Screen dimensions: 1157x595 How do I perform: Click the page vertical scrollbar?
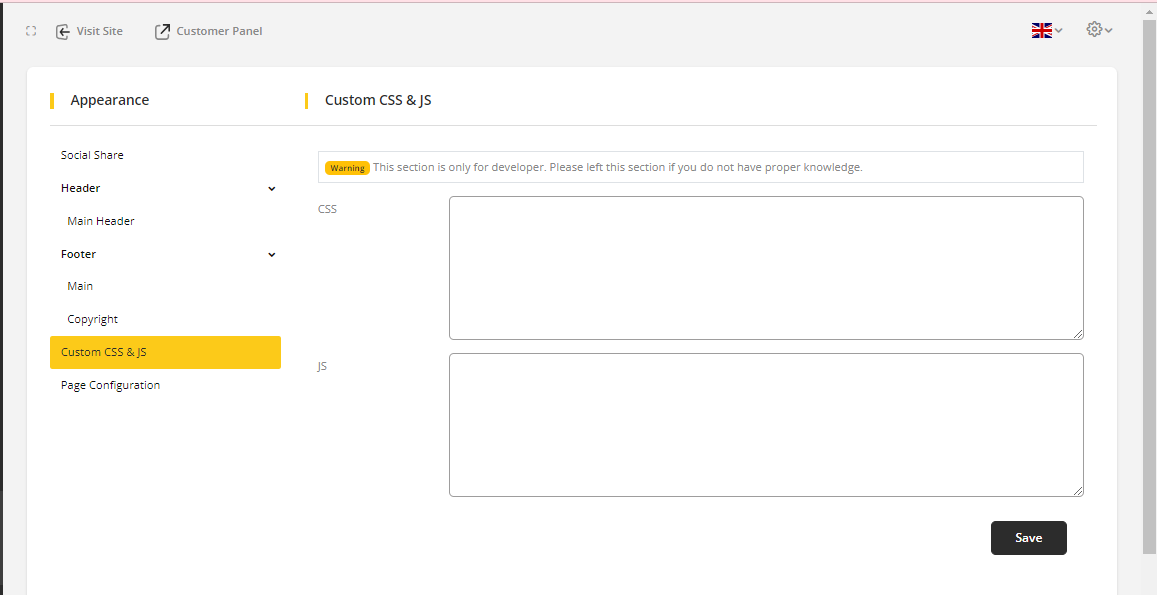click(x=1149, y=300)
